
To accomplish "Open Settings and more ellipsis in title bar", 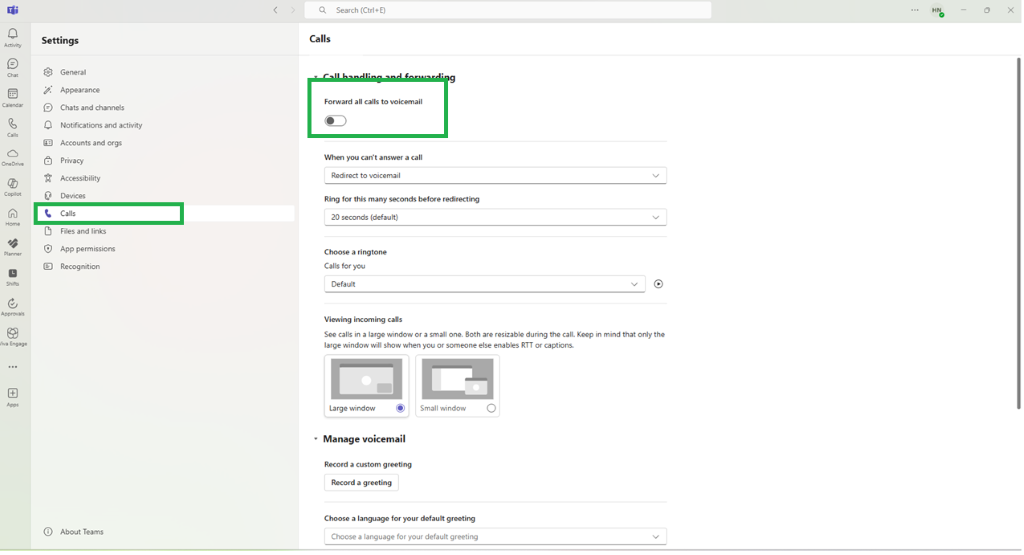I will (914, 10).
